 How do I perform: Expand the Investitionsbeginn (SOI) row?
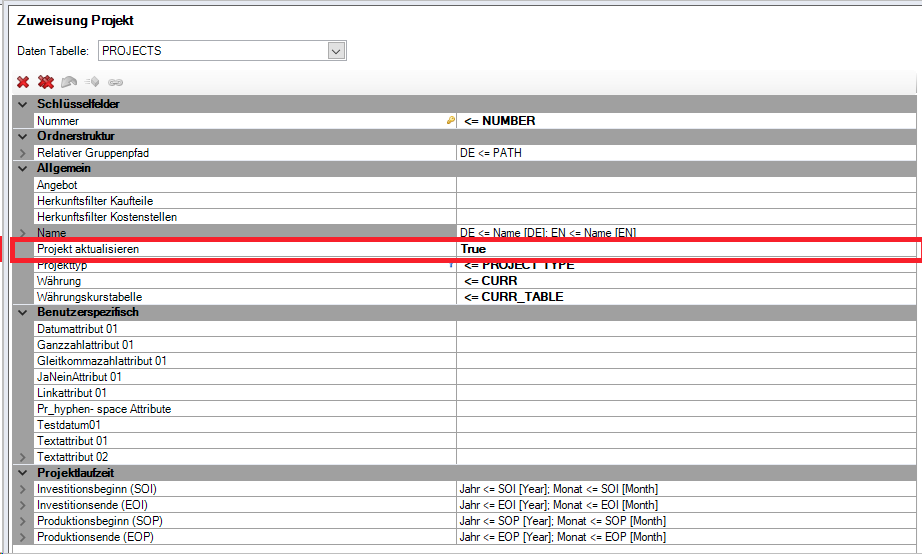pyautogui.click(x=23, y=489)
